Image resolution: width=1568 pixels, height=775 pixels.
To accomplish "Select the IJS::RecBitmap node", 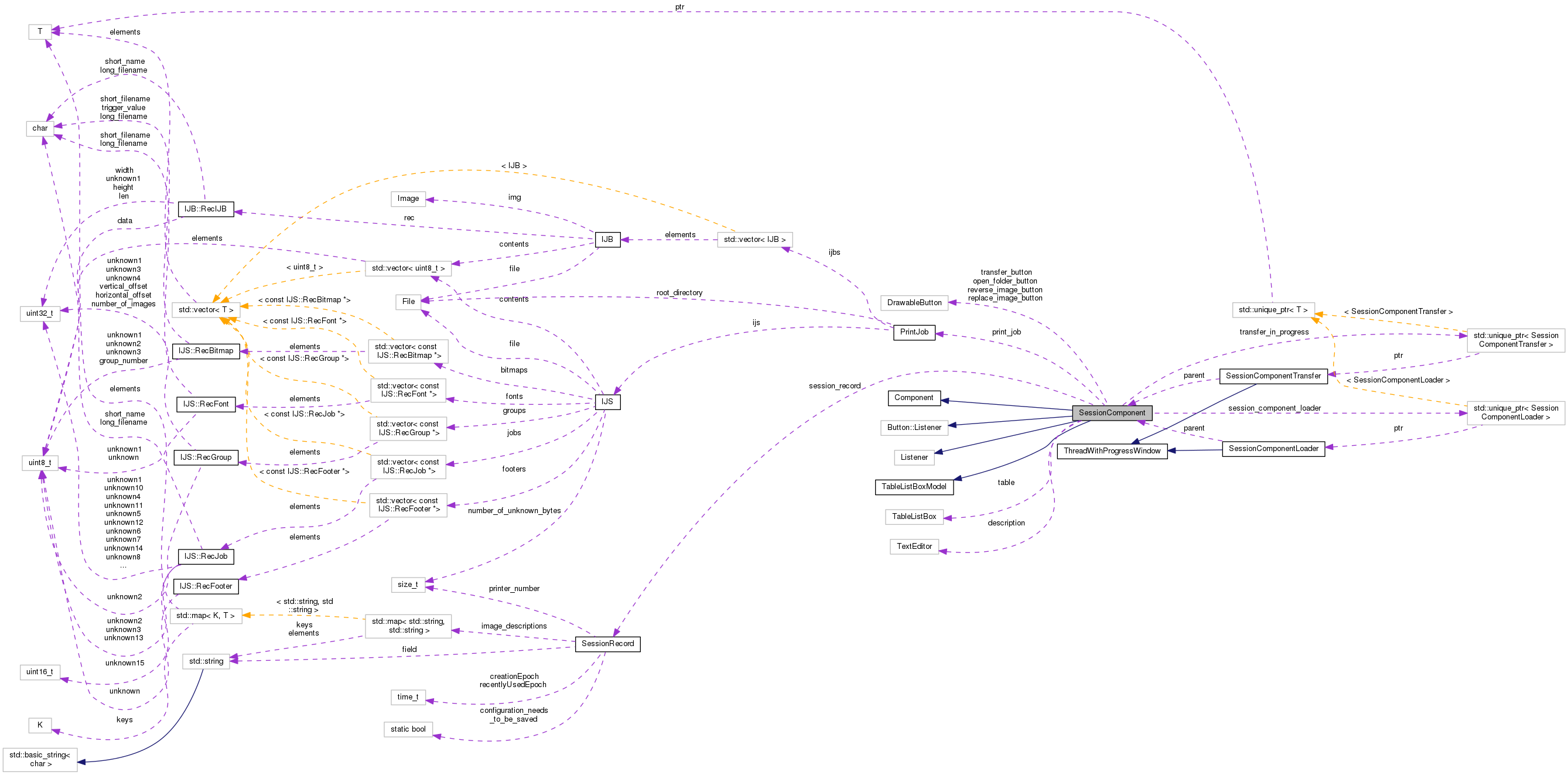I will (206, 351).
